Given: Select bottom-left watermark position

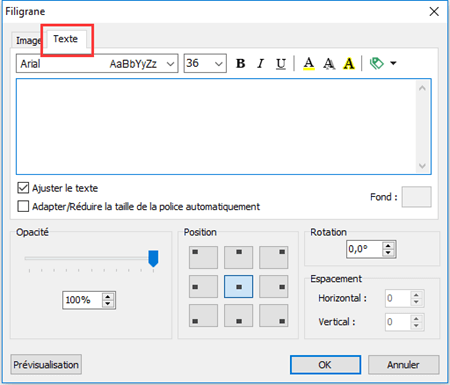Looking at the screenshot, I should tap(203, 315).
